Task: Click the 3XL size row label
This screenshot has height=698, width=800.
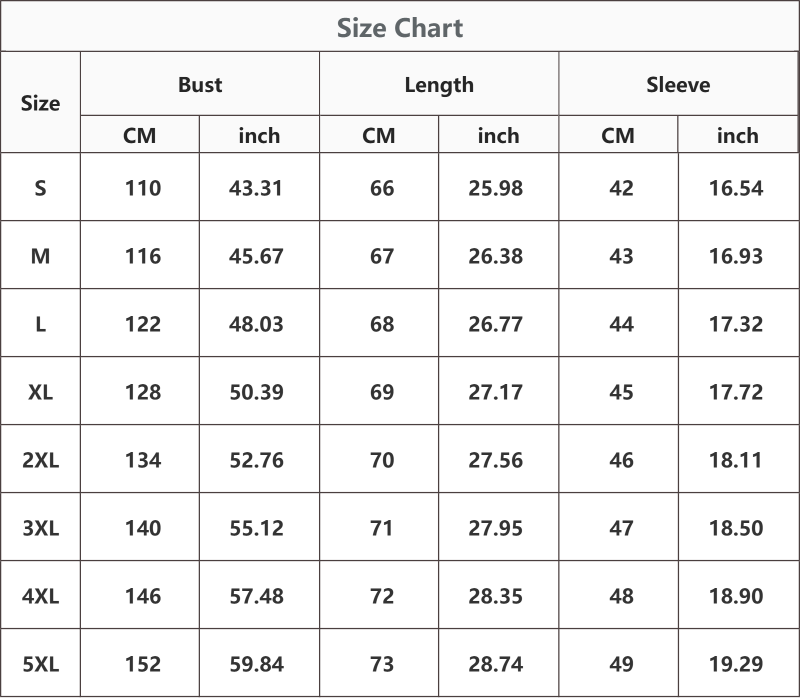Action: coord(40,528)
